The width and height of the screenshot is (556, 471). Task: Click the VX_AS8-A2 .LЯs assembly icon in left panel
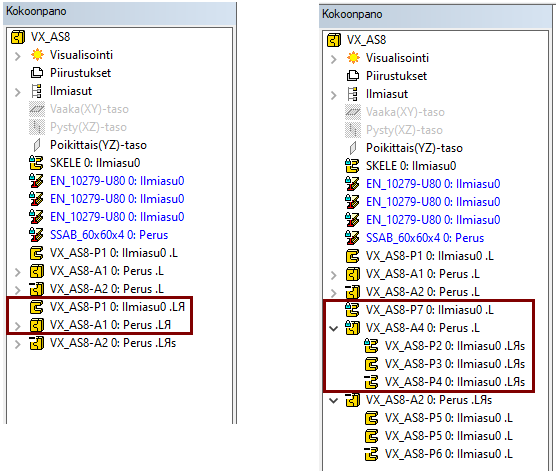[37, 343]
